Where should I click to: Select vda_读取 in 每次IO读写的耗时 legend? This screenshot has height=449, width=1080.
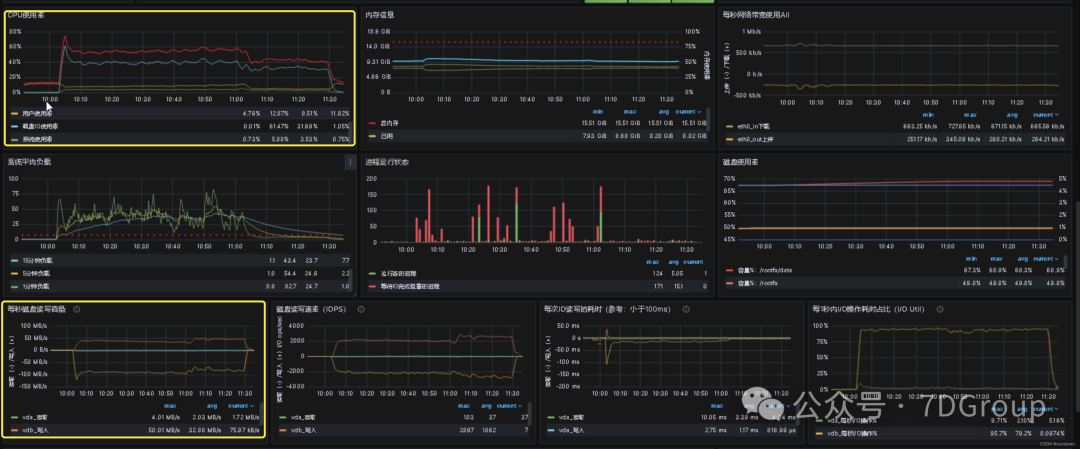pos(573,417)
